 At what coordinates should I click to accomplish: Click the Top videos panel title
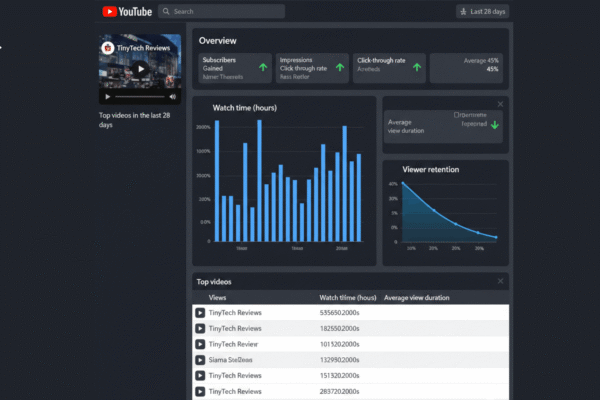point(214,282)
